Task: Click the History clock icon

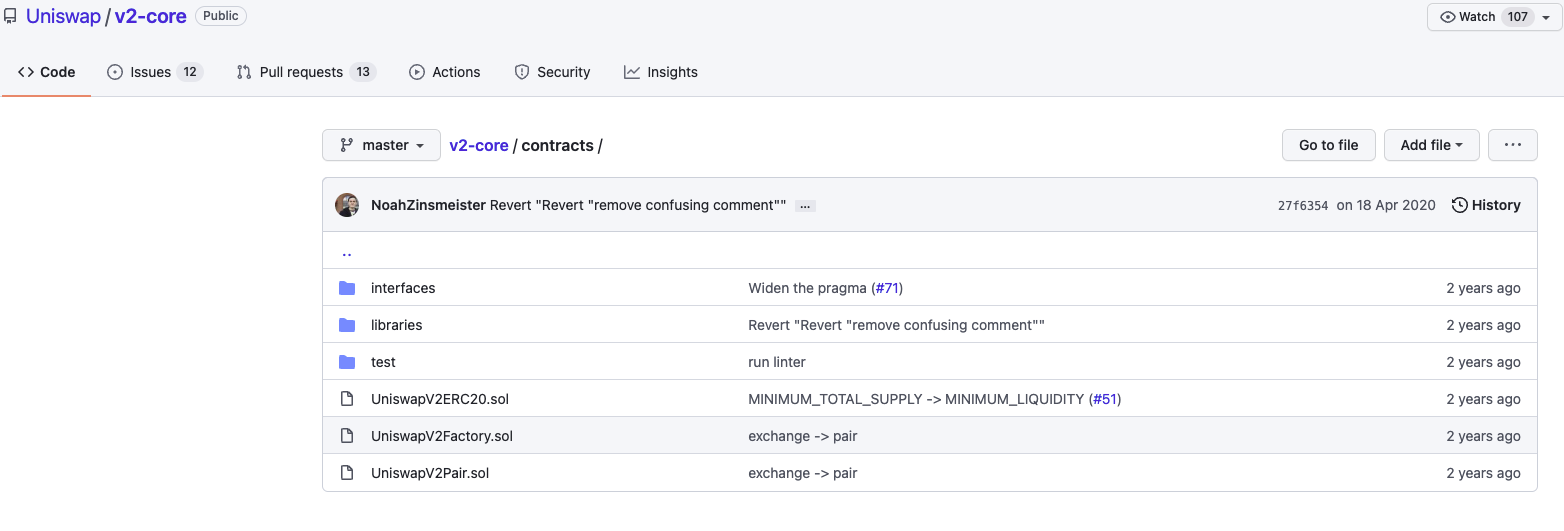Action: [1460, 205]
